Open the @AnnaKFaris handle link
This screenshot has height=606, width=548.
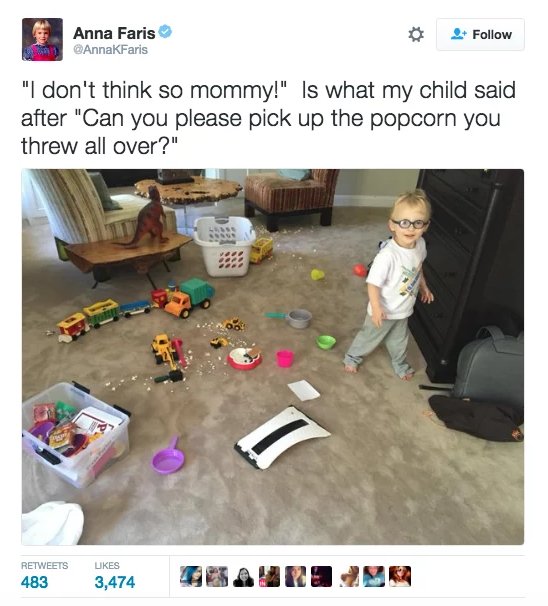click(x=110, y=49)
